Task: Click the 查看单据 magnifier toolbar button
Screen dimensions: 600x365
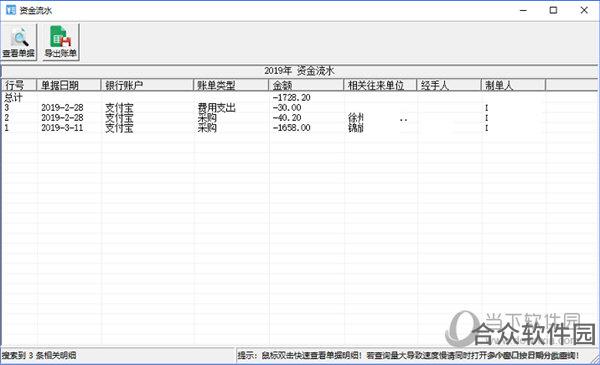Action: click(x=19, y=41)
